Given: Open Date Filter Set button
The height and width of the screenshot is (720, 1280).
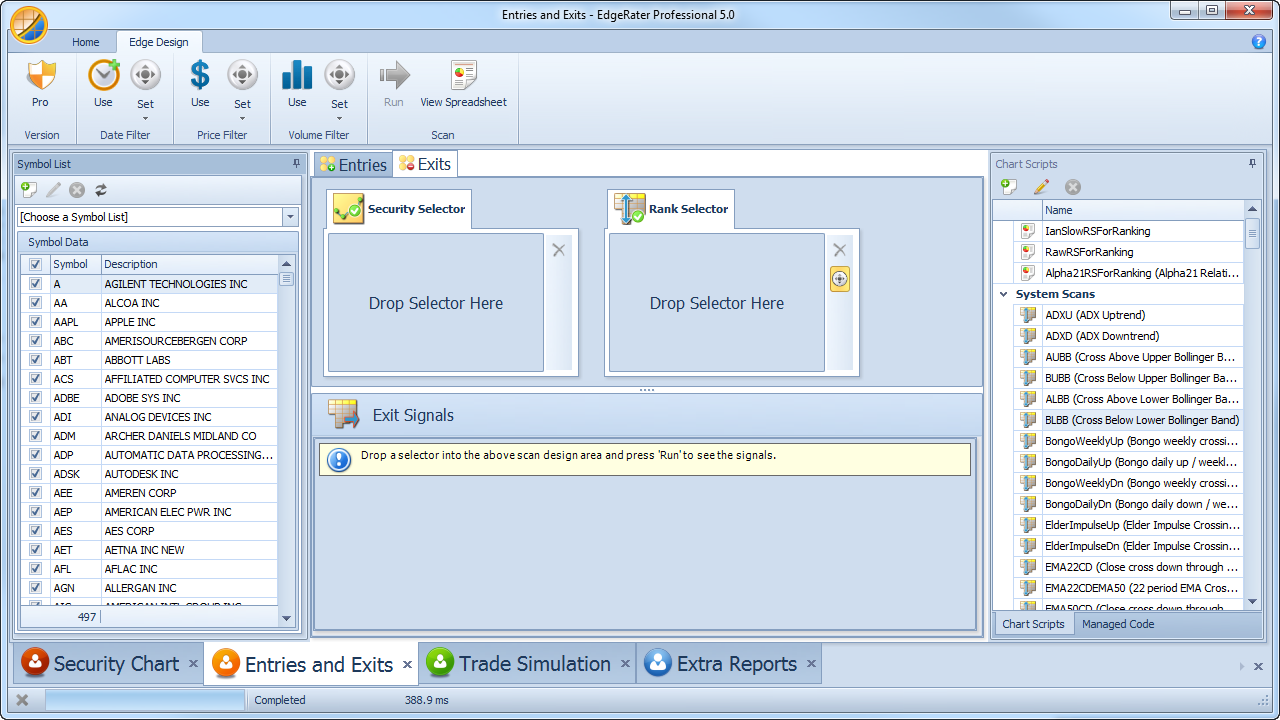Looking at the screenshot, I should [146, 89].
